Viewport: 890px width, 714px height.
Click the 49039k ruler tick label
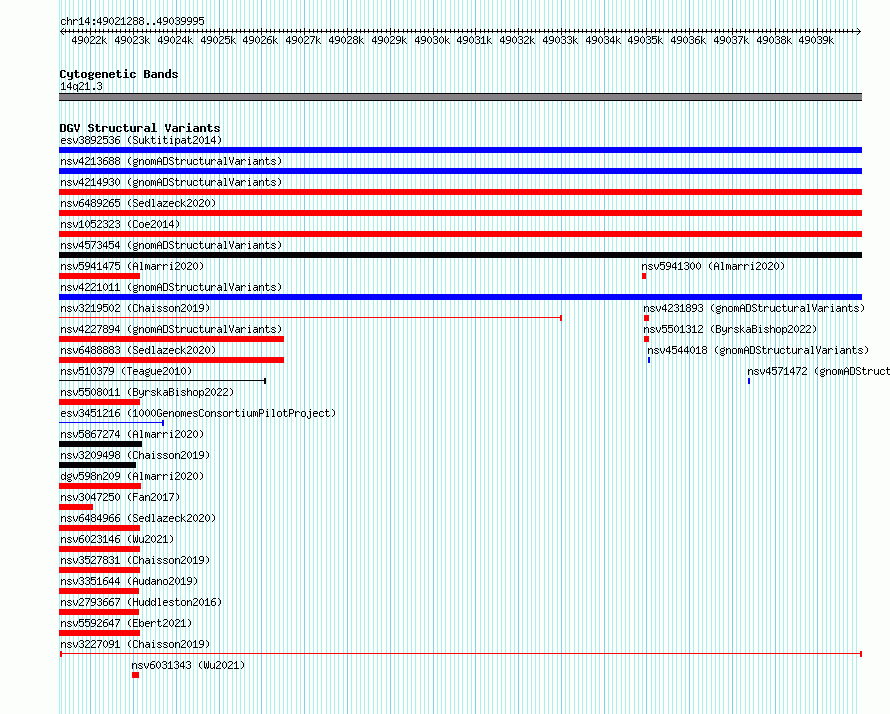[x=816, y=40]
